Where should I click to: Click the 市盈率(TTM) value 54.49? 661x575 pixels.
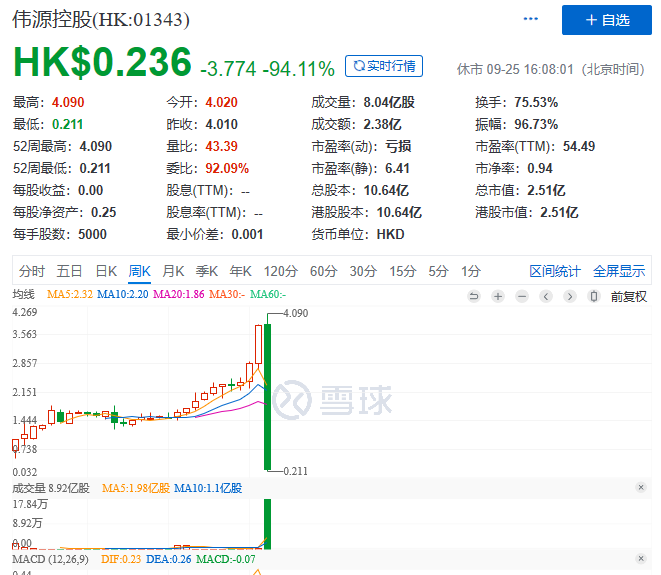pos(579,146)
